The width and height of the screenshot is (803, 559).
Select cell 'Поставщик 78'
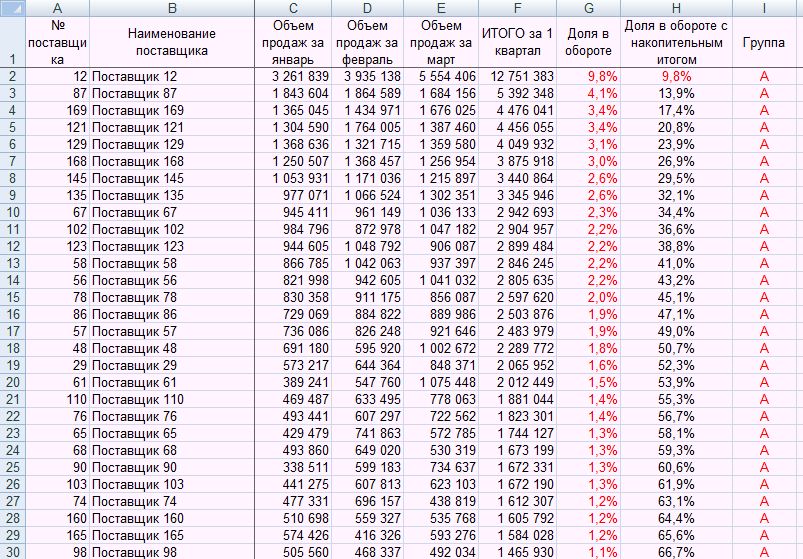[x=172, y=297]
